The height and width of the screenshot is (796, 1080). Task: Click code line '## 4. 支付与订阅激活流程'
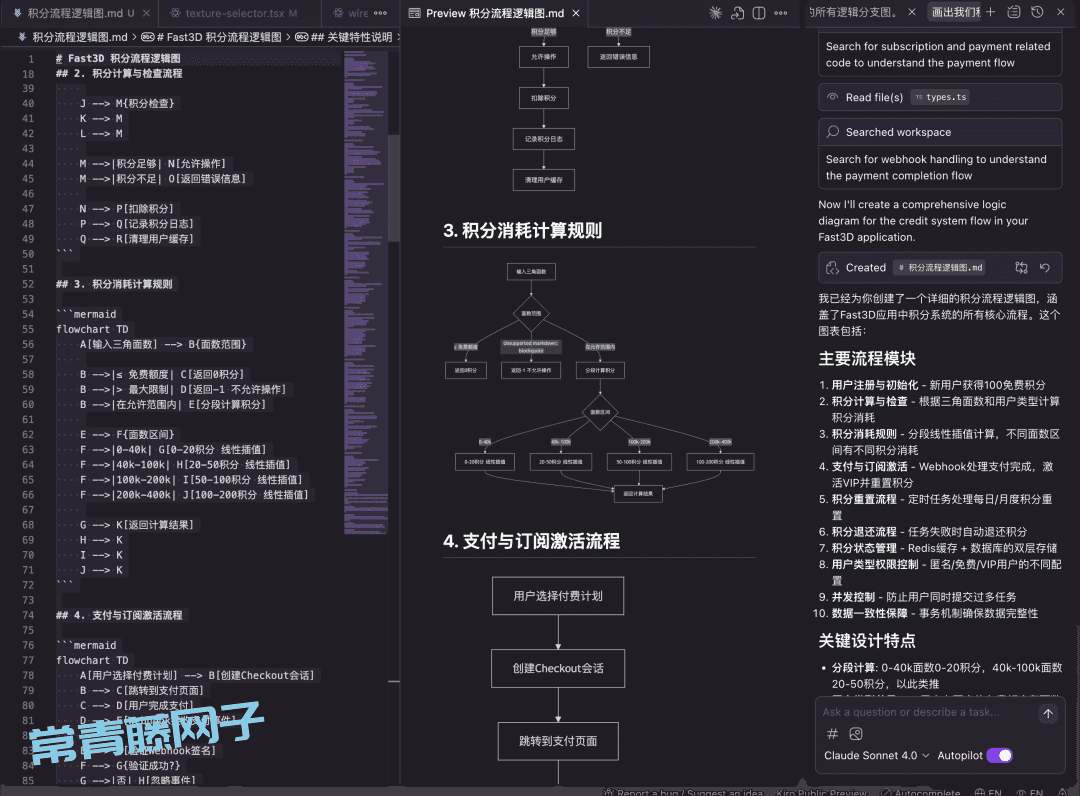pos(119,615)
